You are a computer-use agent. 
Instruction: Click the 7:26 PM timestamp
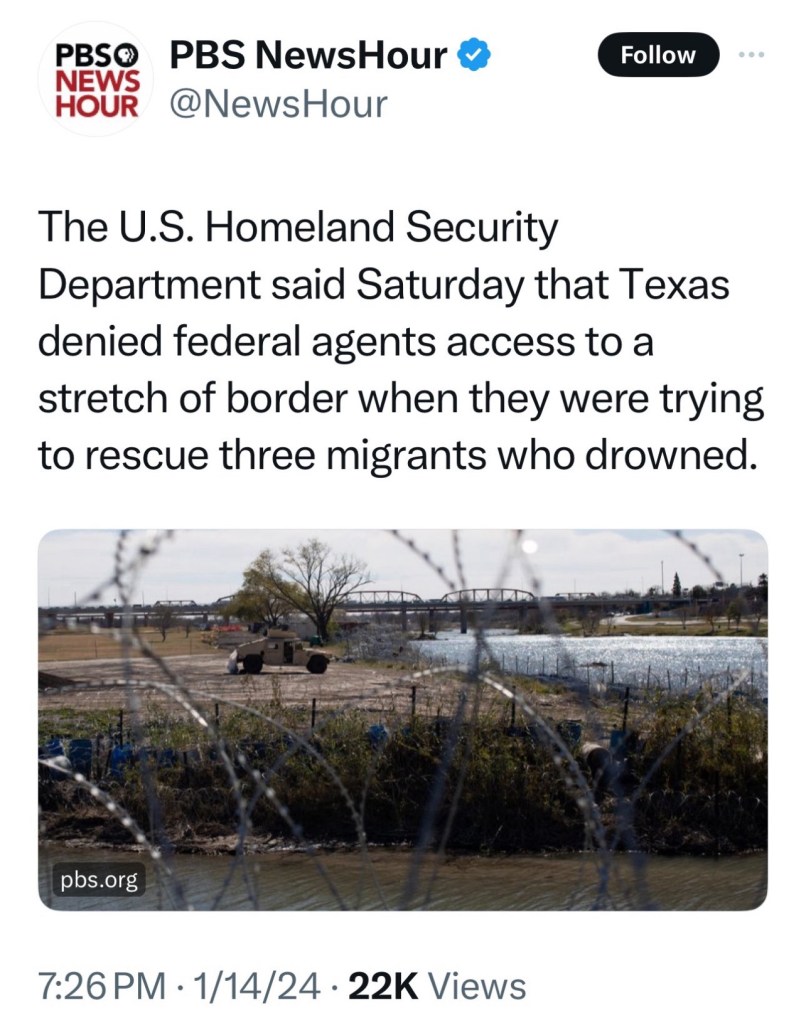102,986
